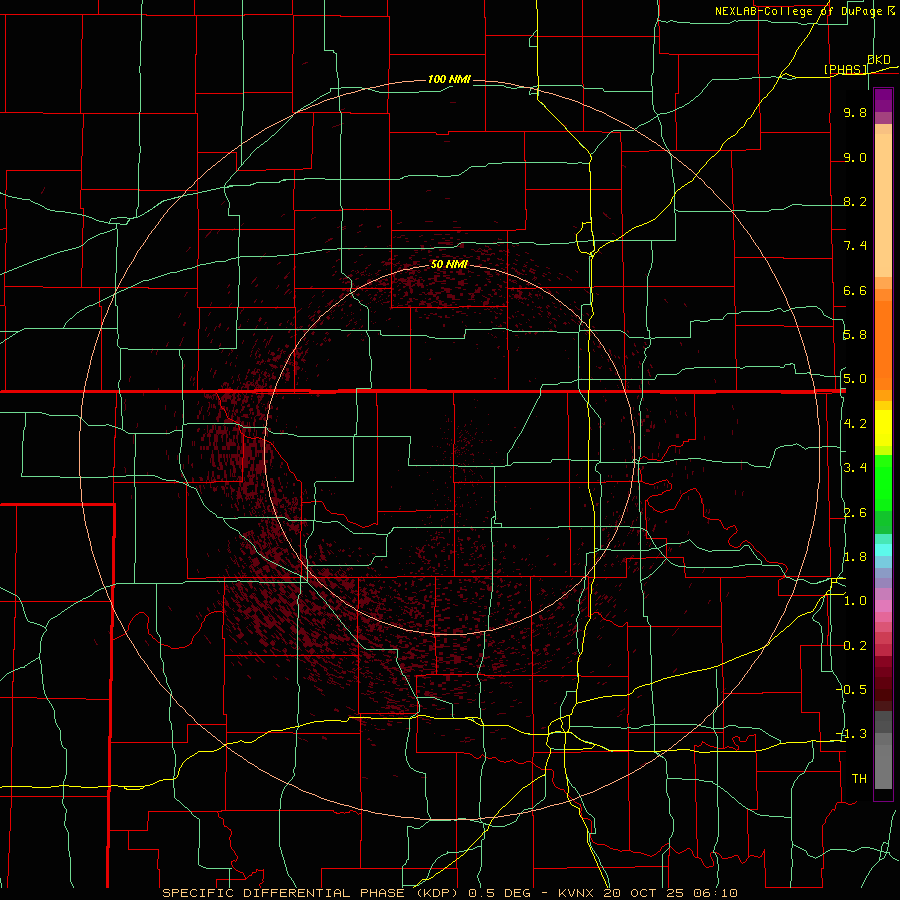Select the 0.2 value on the color scale
The image size is (900, 900).
[855, 646]
